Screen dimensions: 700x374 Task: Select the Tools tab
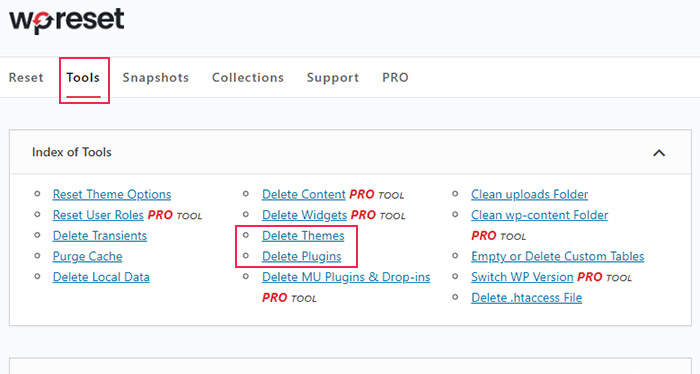coord(83,78)
